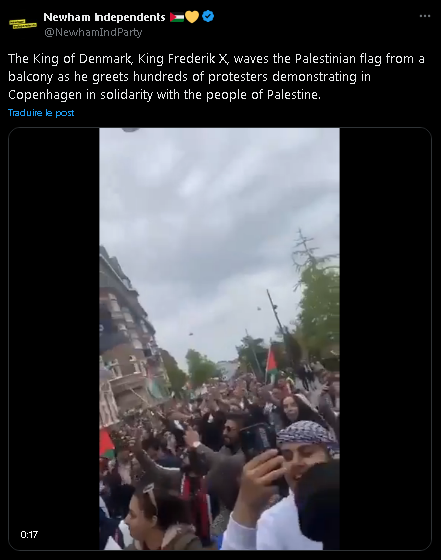Image resolution: width=441 pixels, height=560 pixels.
Task: Click the right black bar of video
Action: (x=385, y=339)
